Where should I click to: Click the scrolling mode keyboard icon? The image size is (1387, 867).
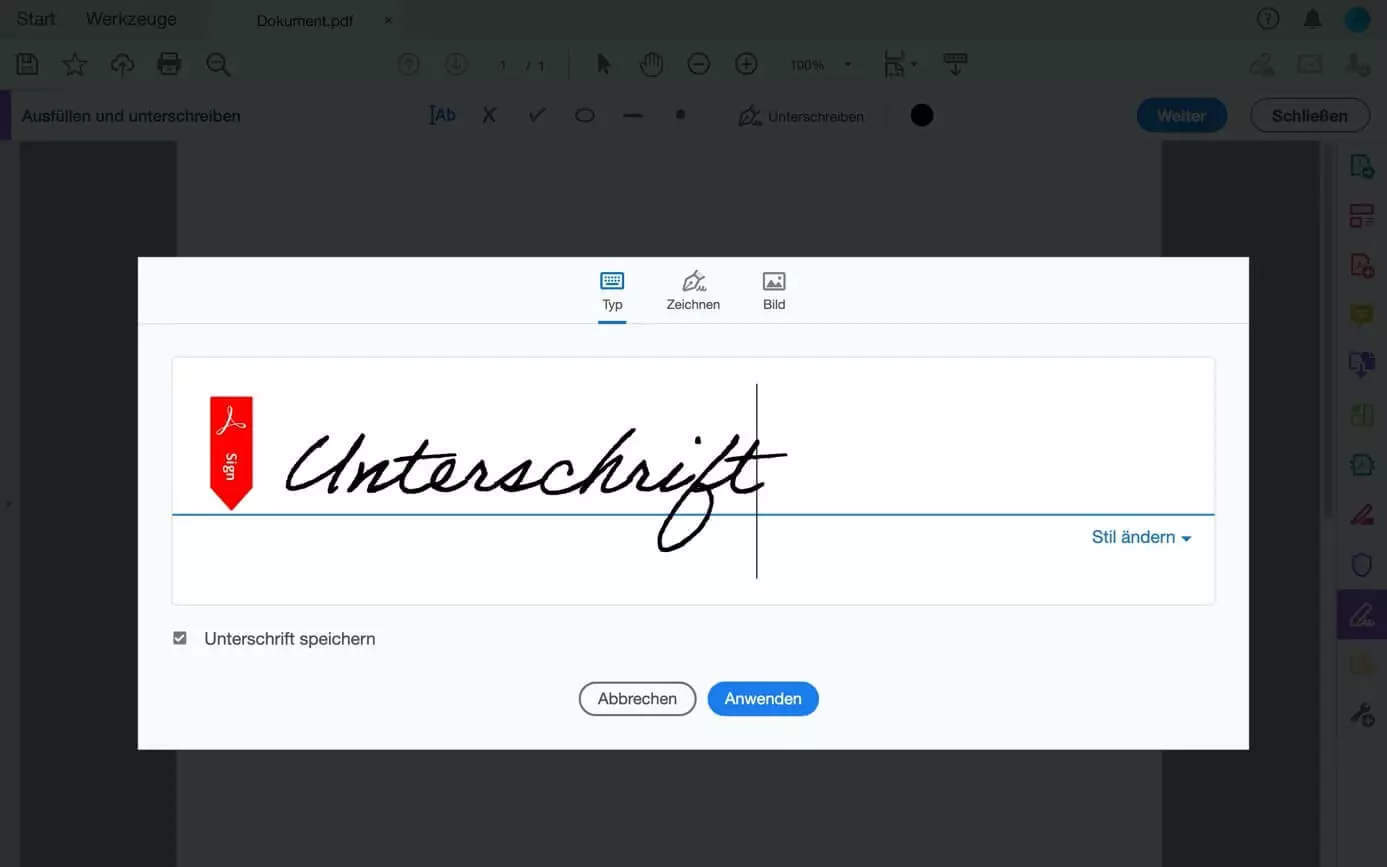coord(955,65)
